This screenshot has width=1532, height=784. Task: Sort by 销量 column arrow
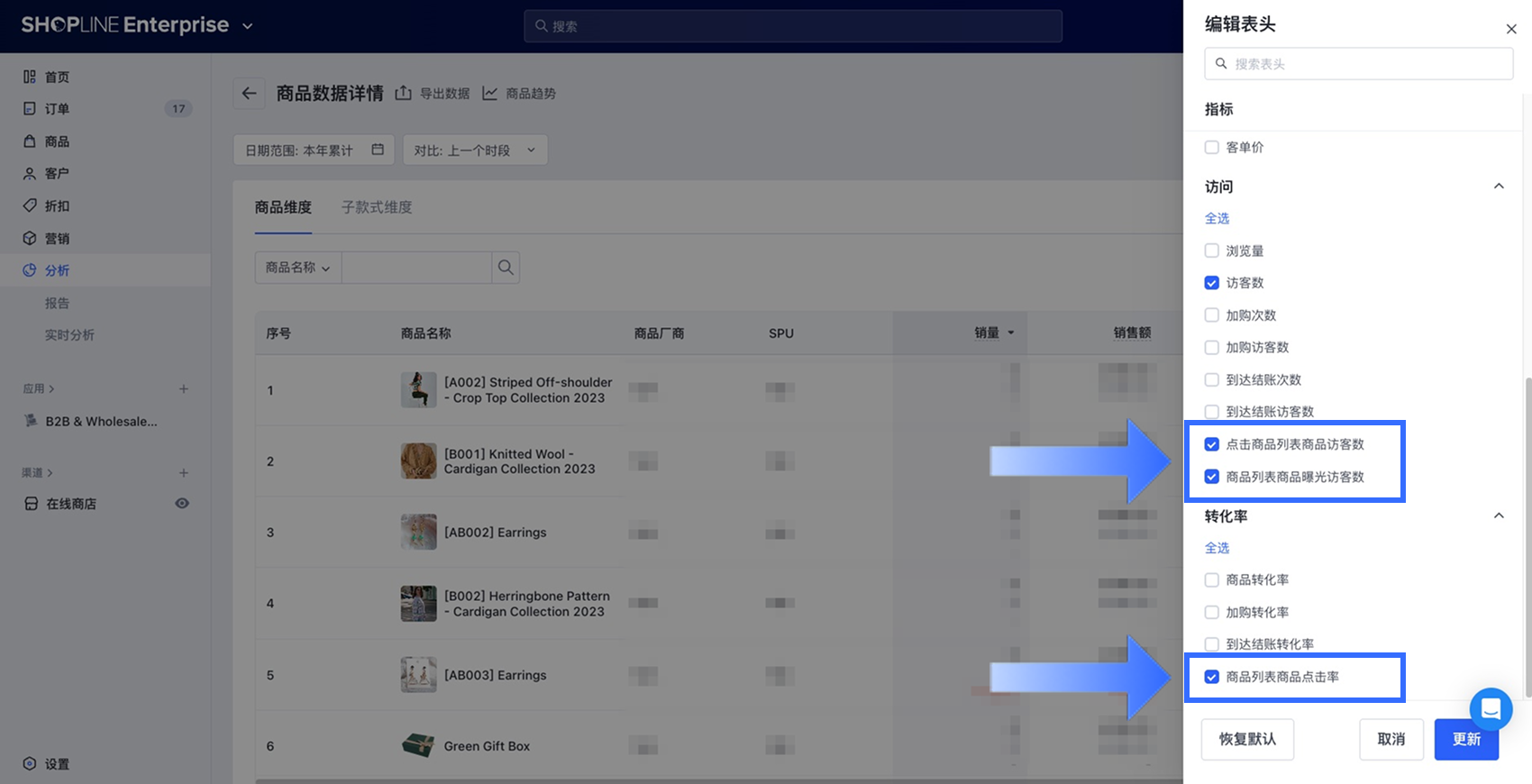tap(1010, 333)
